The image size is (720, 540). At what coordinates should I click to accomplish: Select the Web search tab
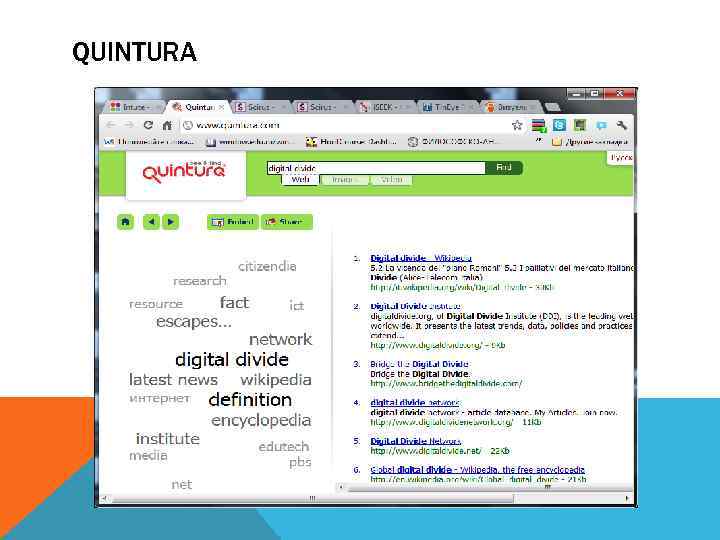300,180
